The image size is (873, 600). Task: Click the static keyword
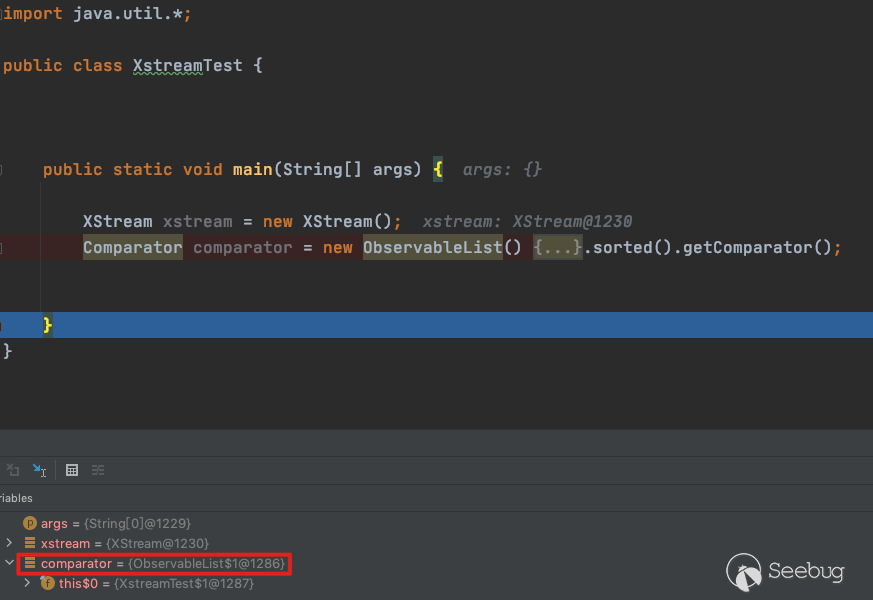[x=143, y=169]
